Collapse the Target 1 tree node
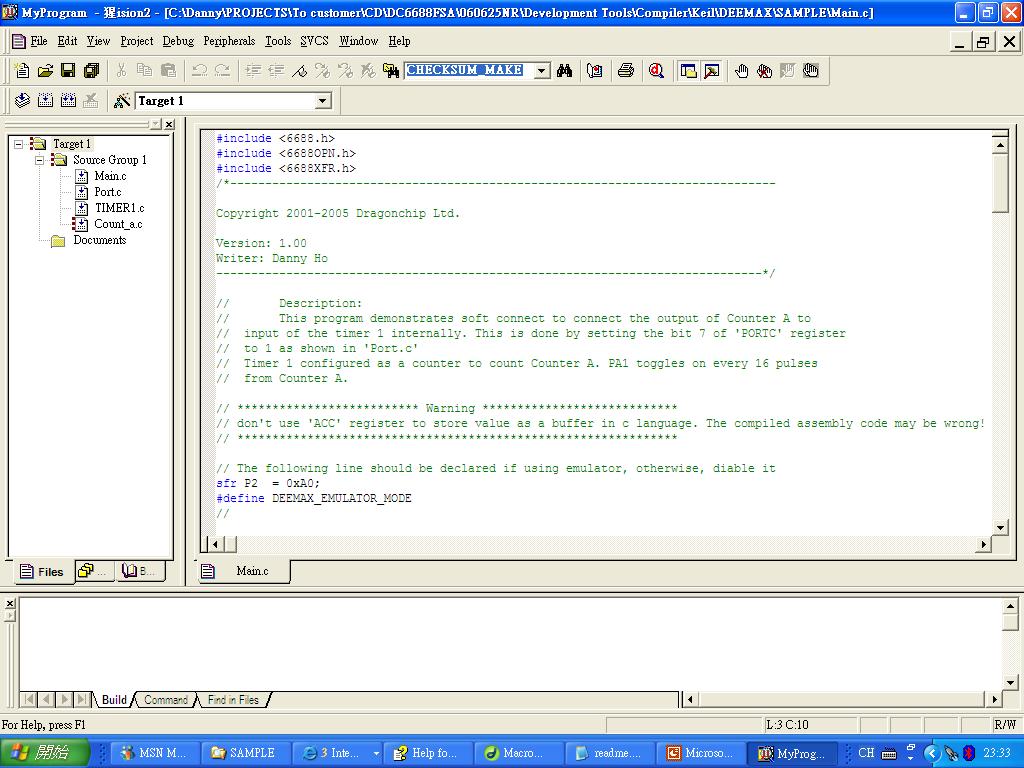Screen dimensions: 1024x768 click(18, 144)
